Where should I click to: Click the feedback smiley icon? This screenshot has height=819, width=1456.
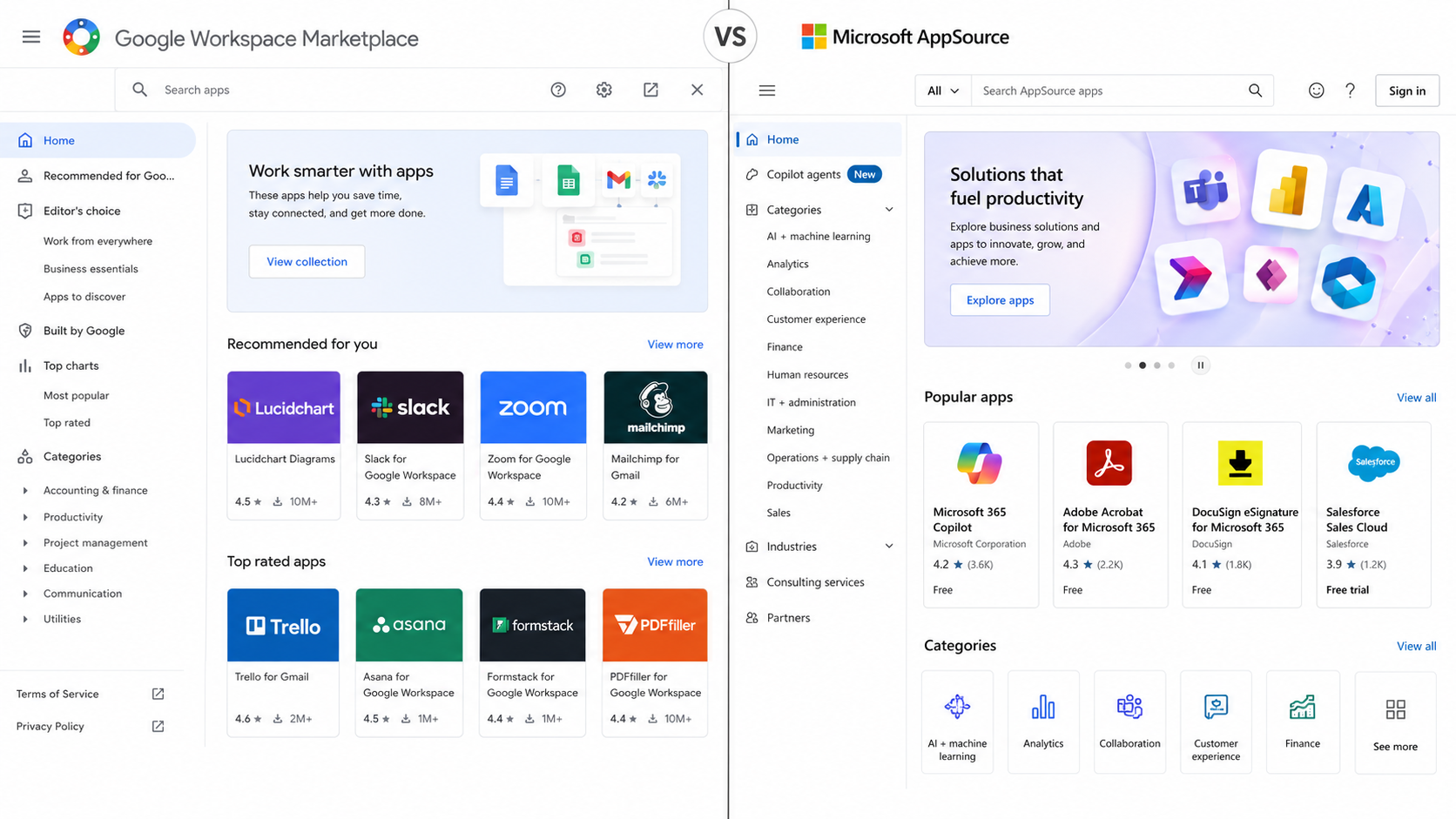1316,91
